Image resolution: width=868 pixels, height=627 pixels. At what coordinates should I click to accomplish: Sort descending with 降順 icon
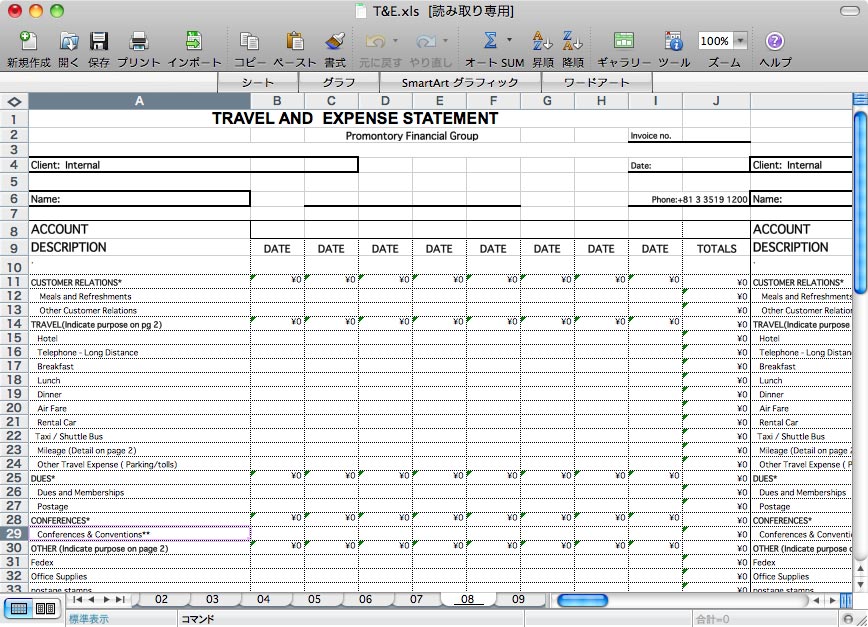tap(572, 42)
